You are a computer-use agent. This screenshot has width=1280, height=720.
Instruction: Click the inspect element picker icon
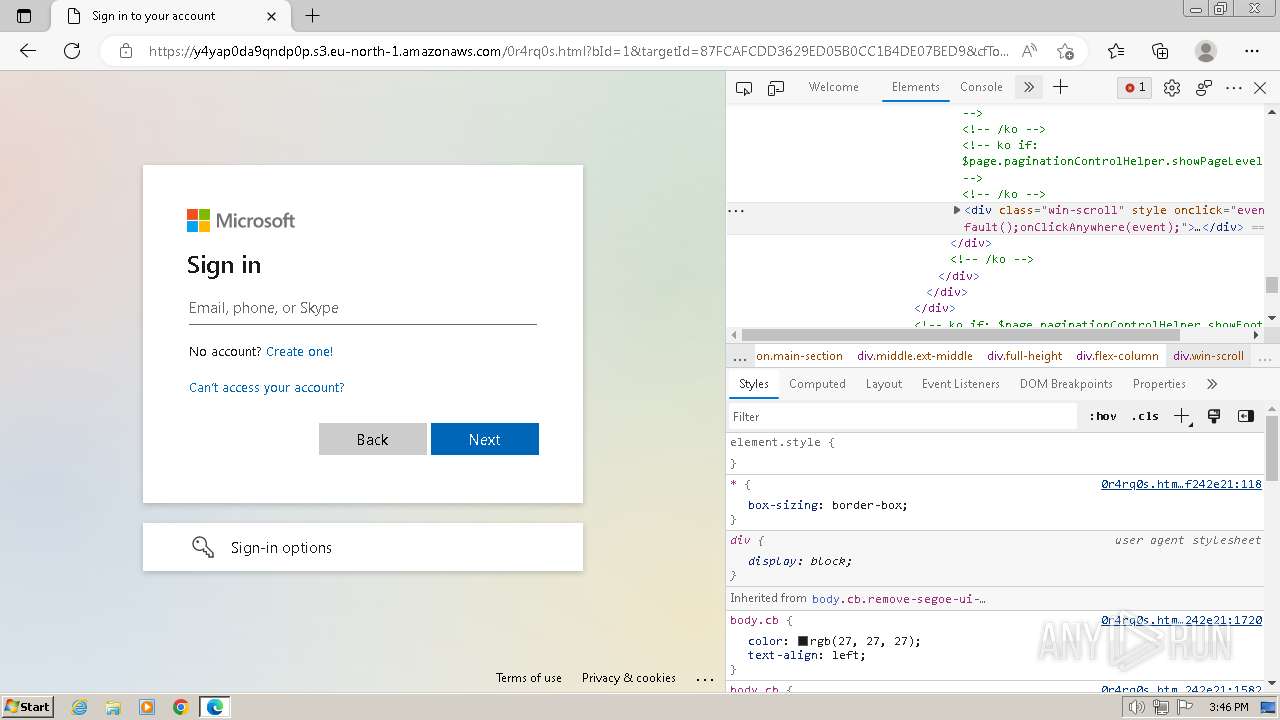click(x=744, y=88)
